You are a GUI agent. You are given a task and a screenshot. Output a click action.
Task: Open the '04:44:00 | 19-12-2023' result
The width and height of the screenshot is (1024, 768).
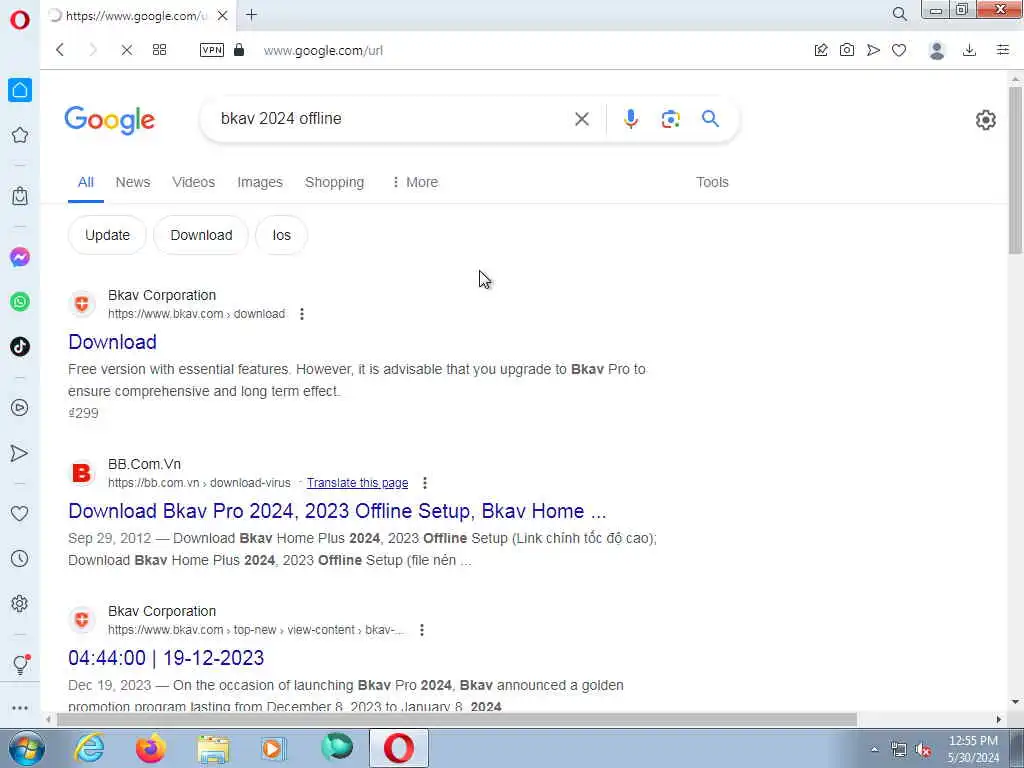tap(166, 658)
